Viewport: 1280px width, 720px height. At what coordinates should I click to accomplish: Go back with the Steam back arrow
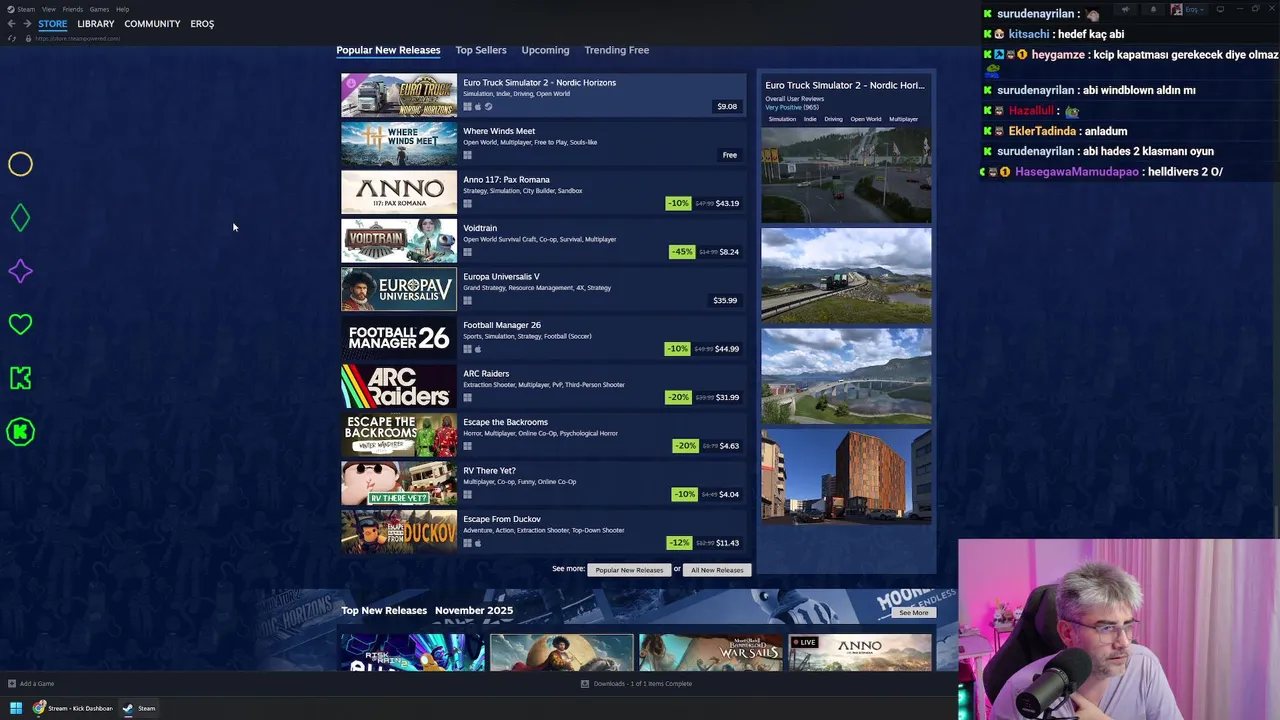pos(11,23)
